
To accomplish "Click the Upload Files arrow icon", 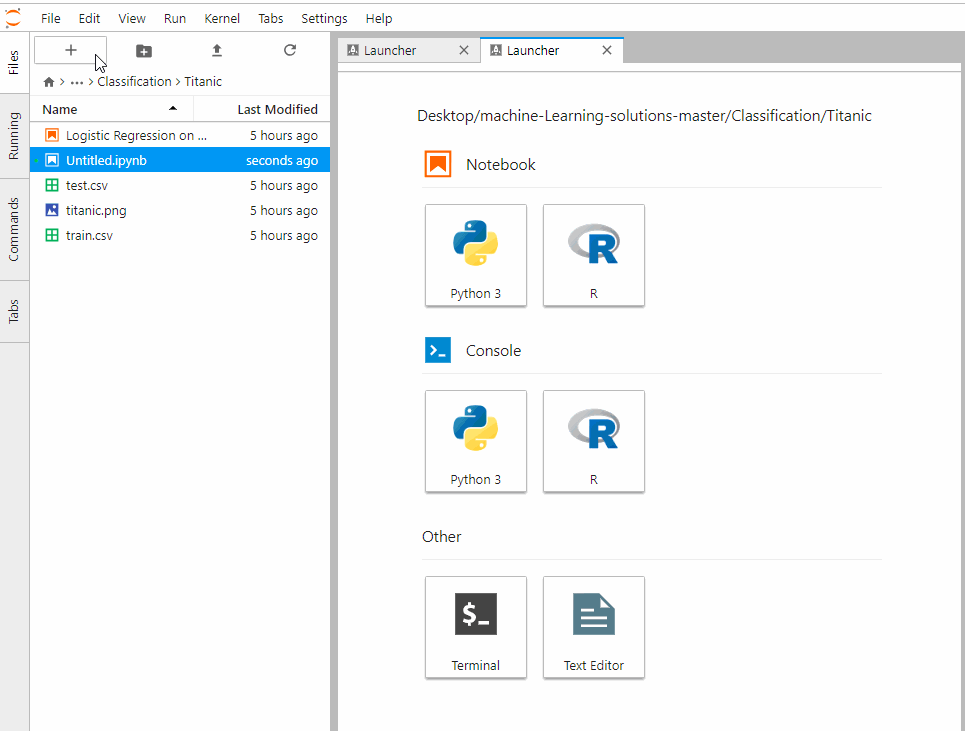I will (x=217, y=50).
